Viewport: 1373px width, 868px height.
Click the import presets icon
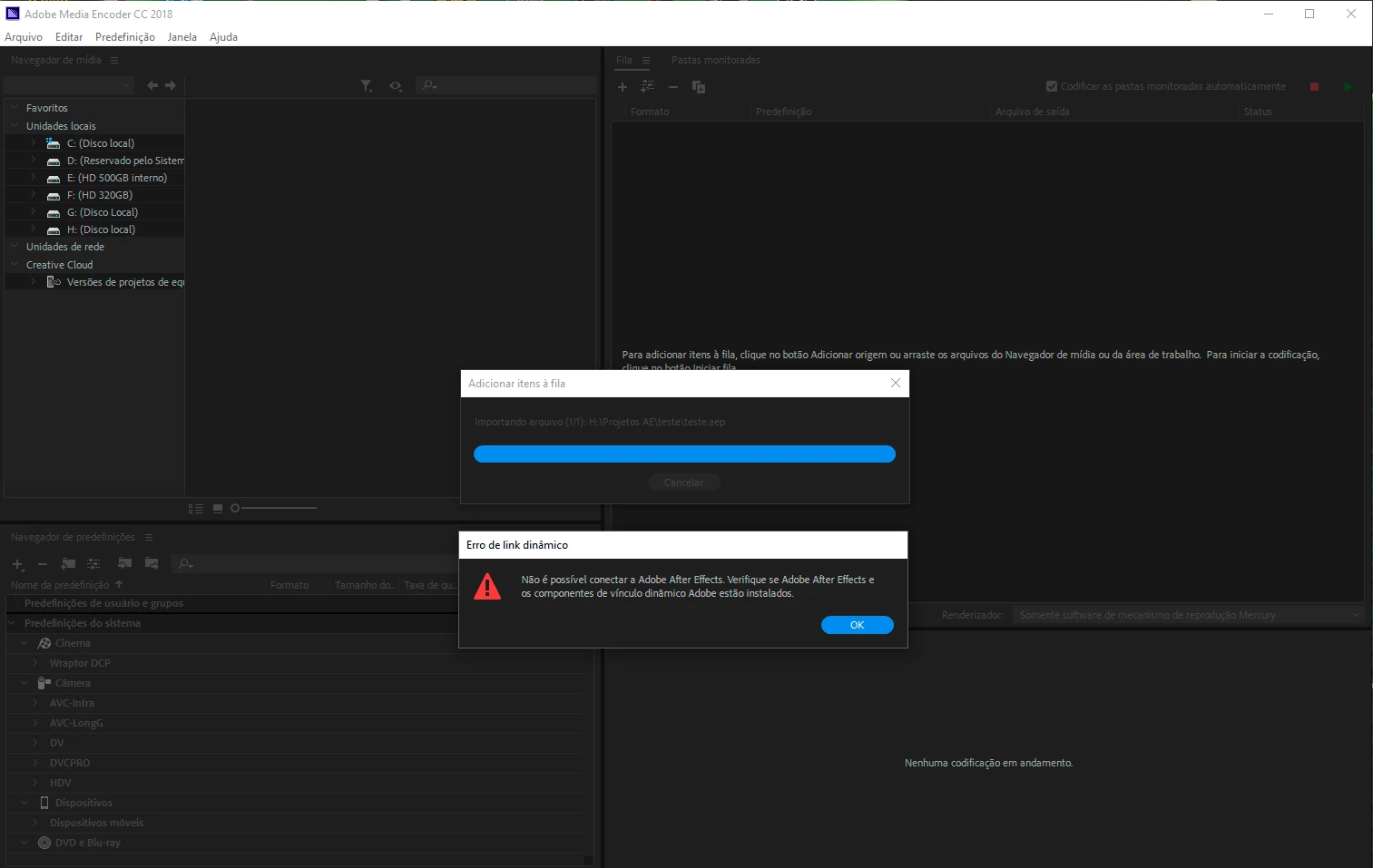125,564
